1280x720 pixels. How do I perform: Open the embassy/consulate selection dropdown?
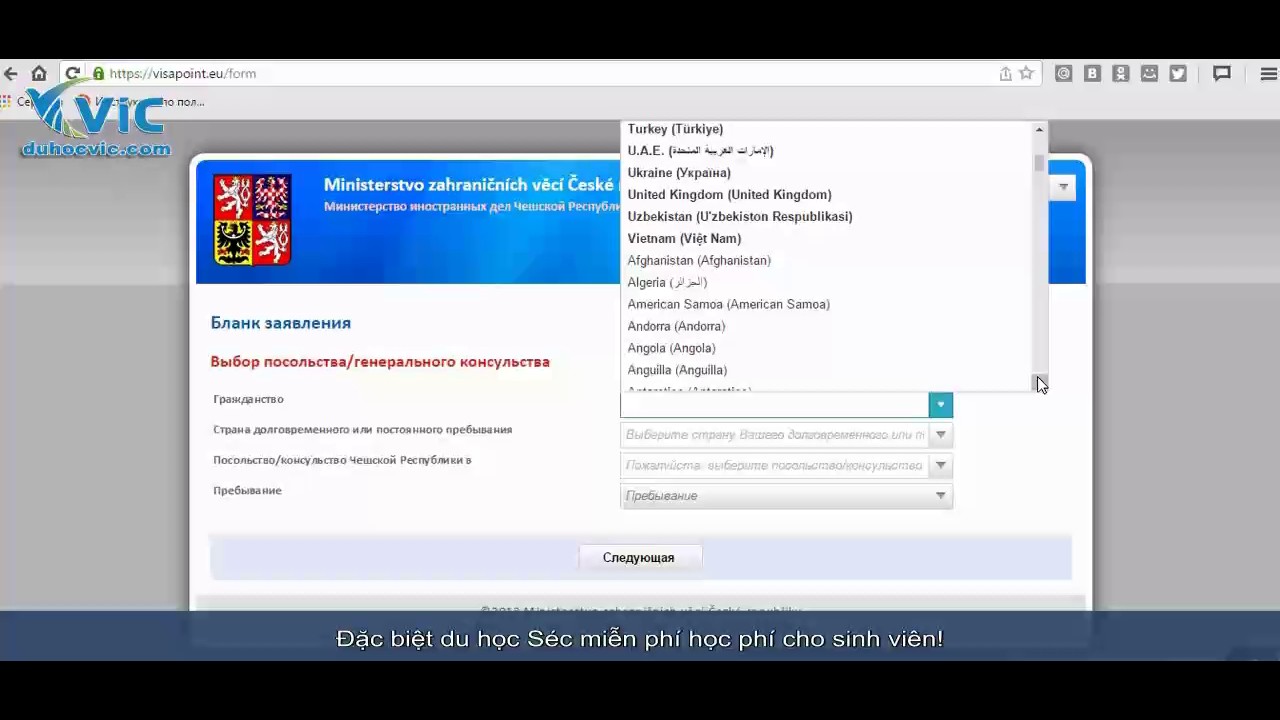[786, 465]
